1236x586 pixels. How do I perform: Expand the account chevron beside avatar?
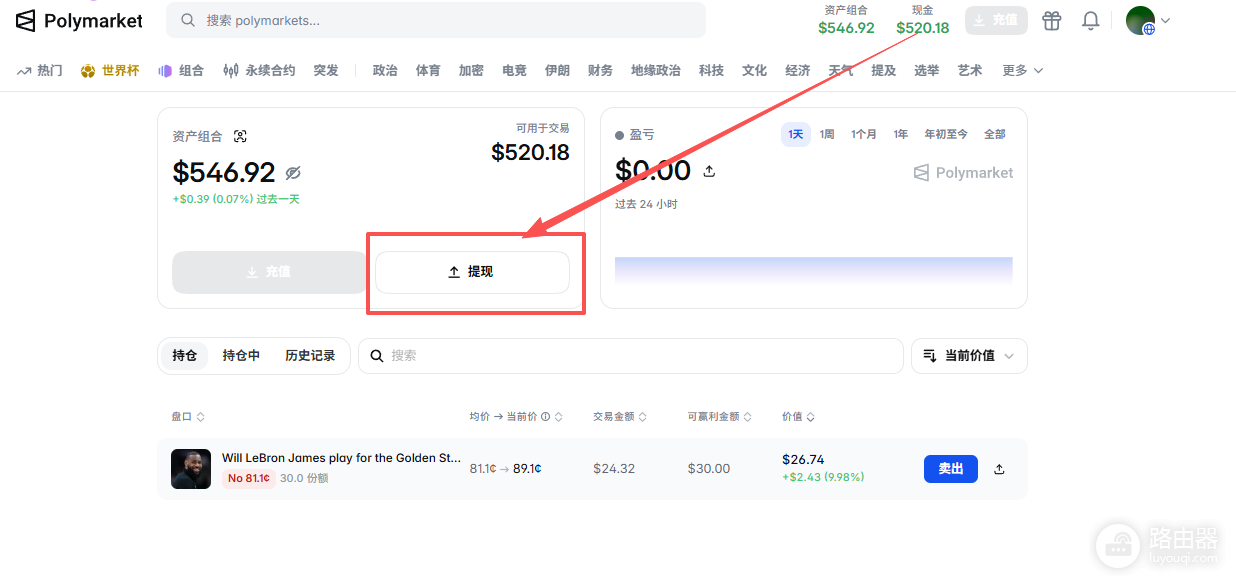pyautogui.click(x=1165, y=20)
